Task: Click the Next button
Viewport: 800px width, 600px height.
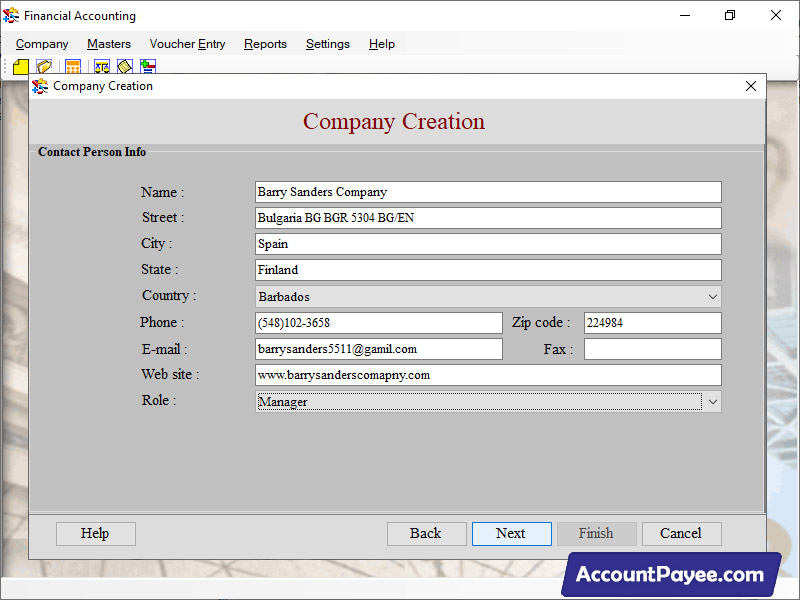Action: pyautogui.click(x=512, y=534)
